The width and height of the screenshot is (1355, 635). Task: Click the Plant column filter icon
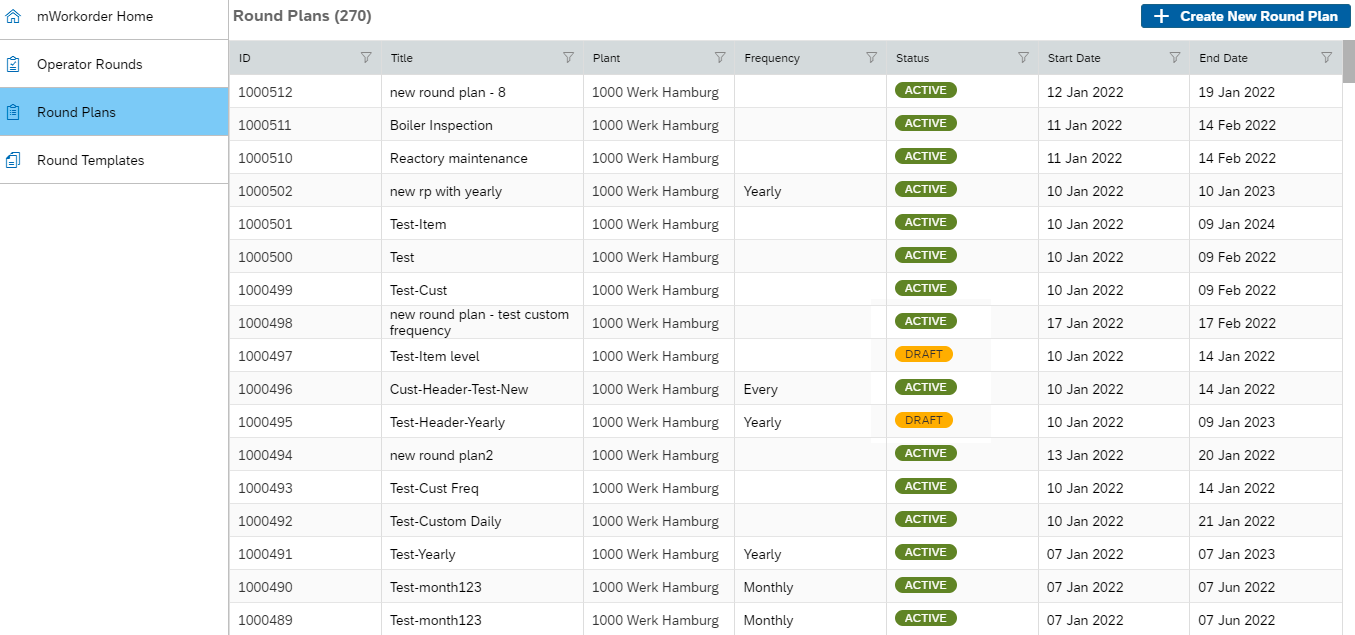pos(720,58)
